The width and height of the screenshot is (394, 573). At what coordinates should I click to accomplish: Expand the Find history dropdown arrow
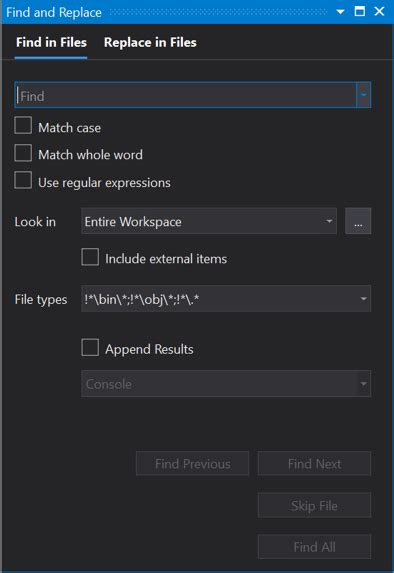pos(364,95)
